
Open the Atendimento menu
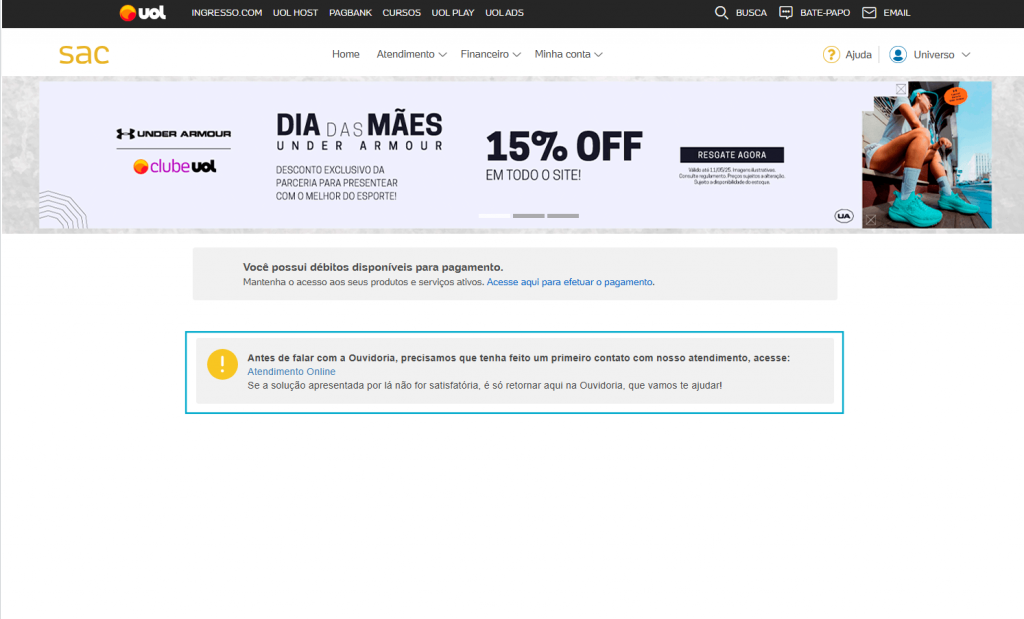coord(406,54)
